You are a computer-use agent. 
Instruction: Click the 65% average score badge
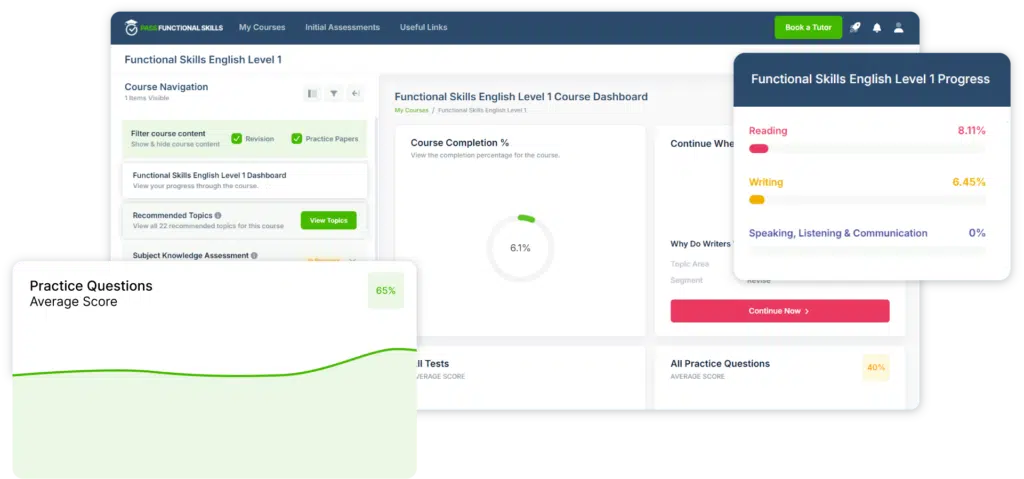[x=386, y=291]
